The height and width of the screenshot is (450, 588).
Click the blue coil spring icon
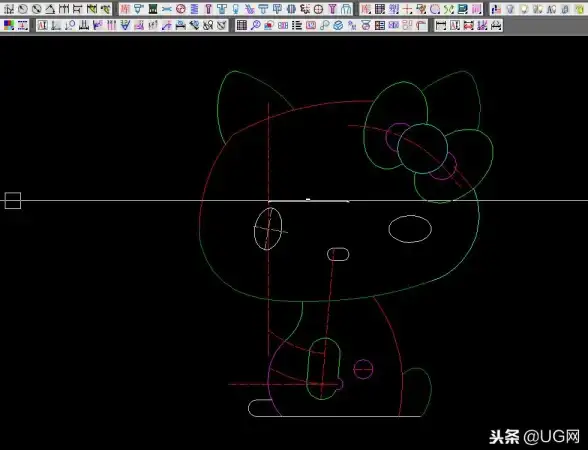point(194,9)
